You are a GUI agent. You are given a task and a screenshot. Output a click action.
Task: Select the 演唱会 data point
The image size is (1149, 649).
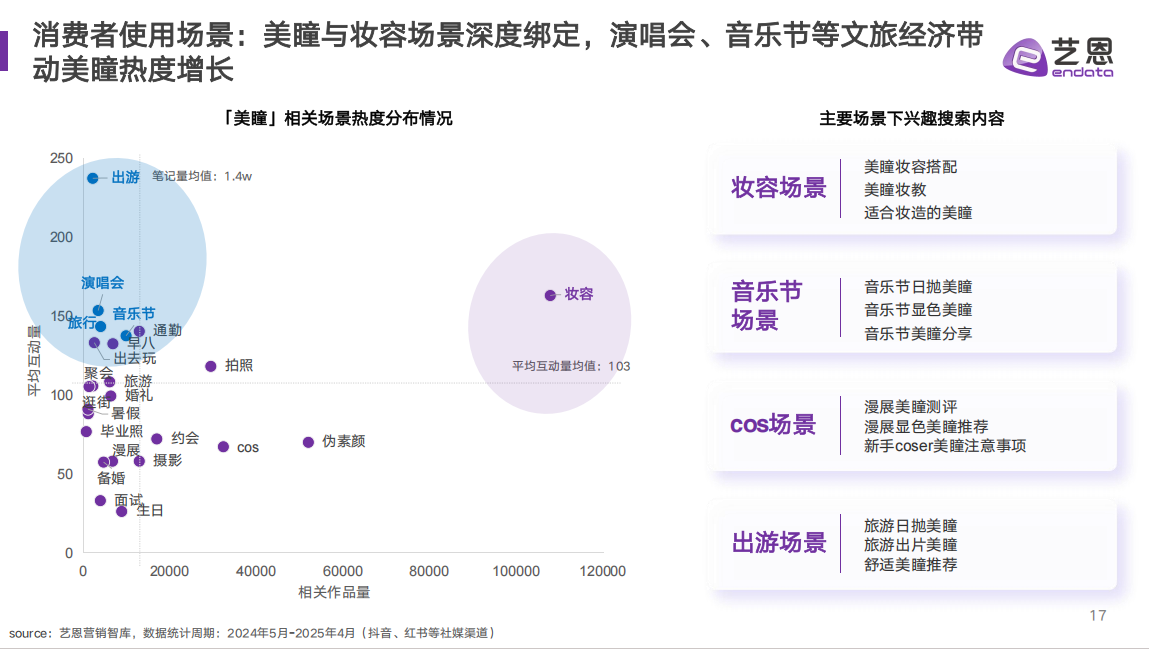(98, 310)
